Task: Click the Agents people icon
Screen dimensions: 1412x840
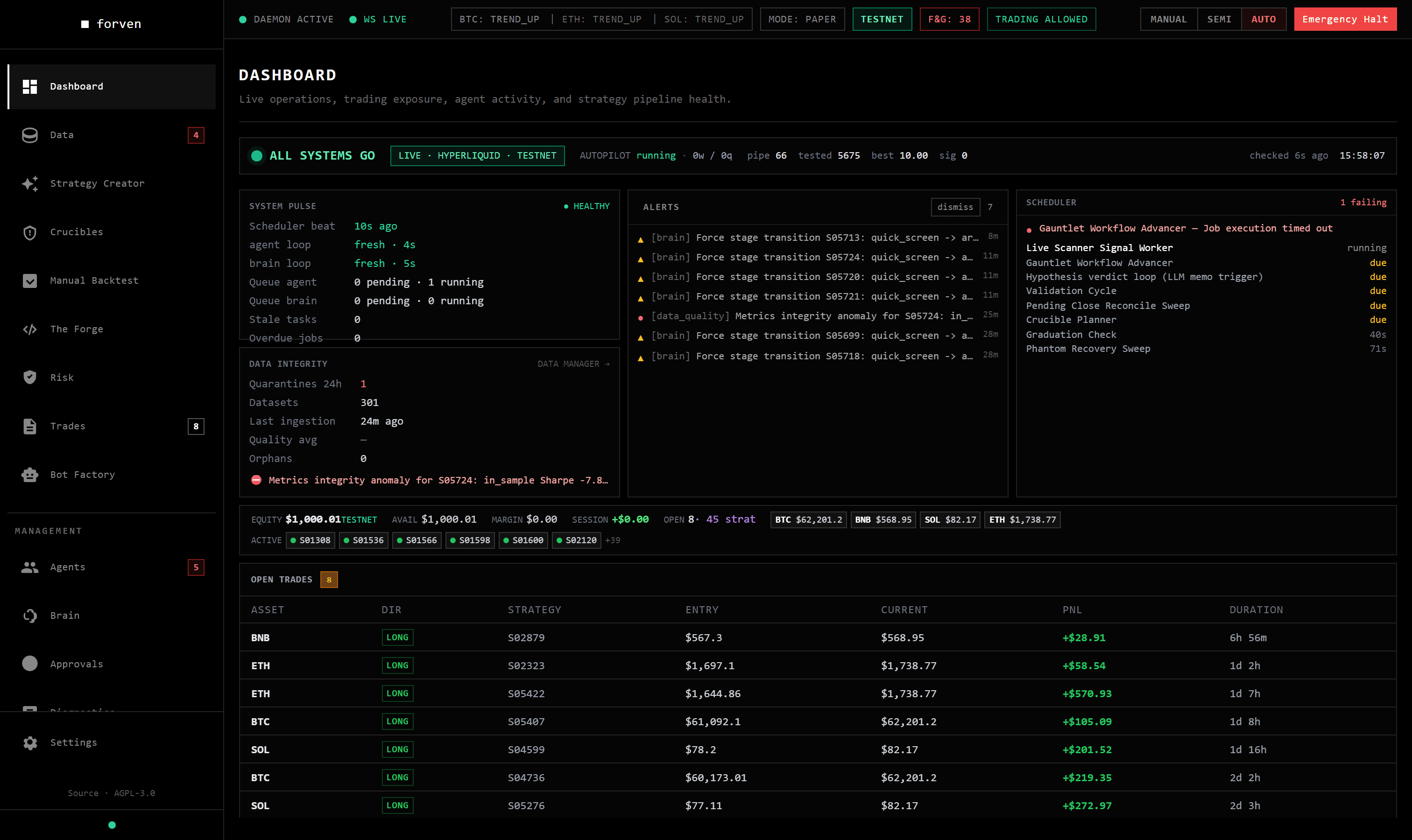Action: (29, 567)
